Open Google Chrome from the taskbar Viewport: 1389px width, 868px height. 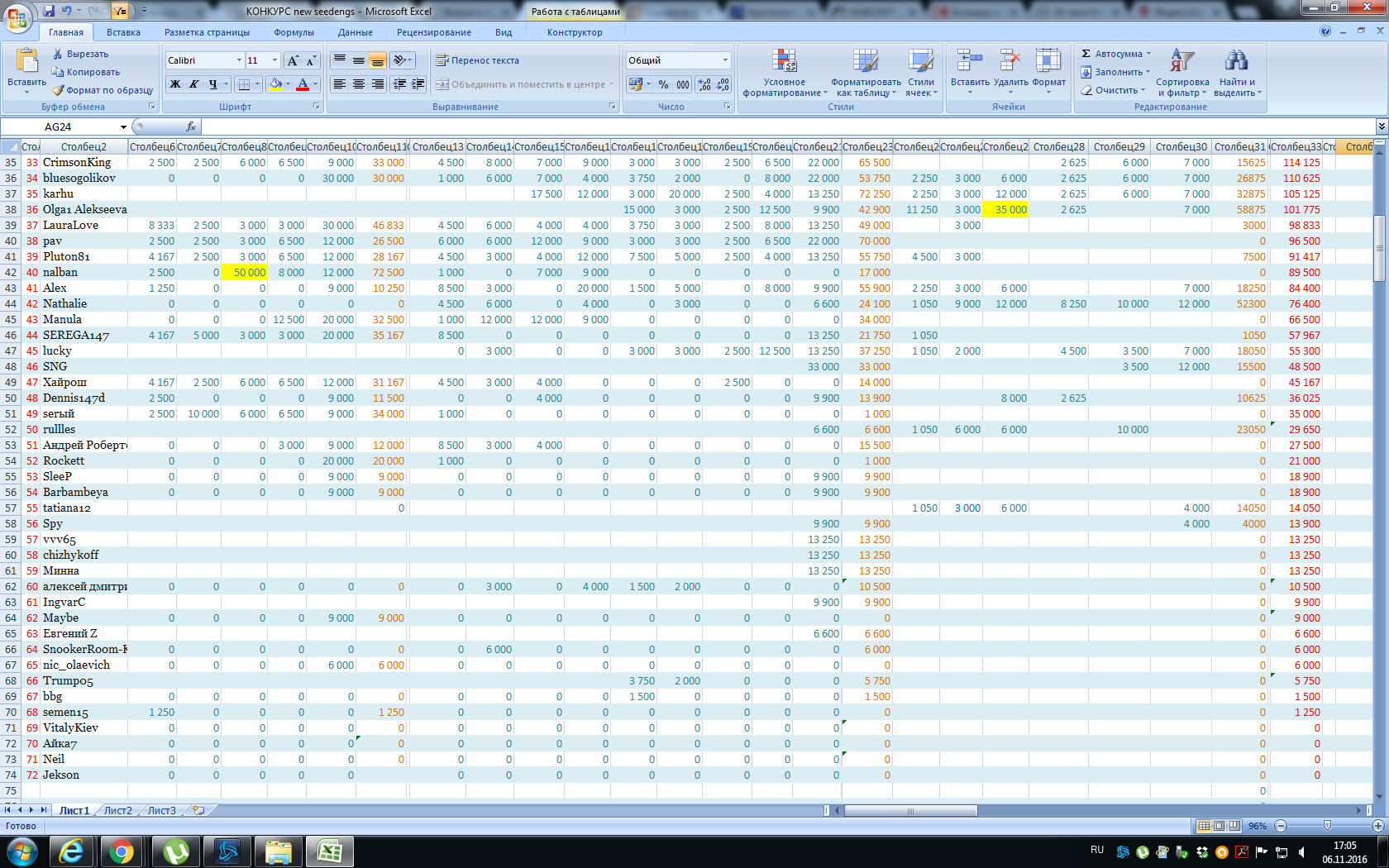[x=122, y=851]
